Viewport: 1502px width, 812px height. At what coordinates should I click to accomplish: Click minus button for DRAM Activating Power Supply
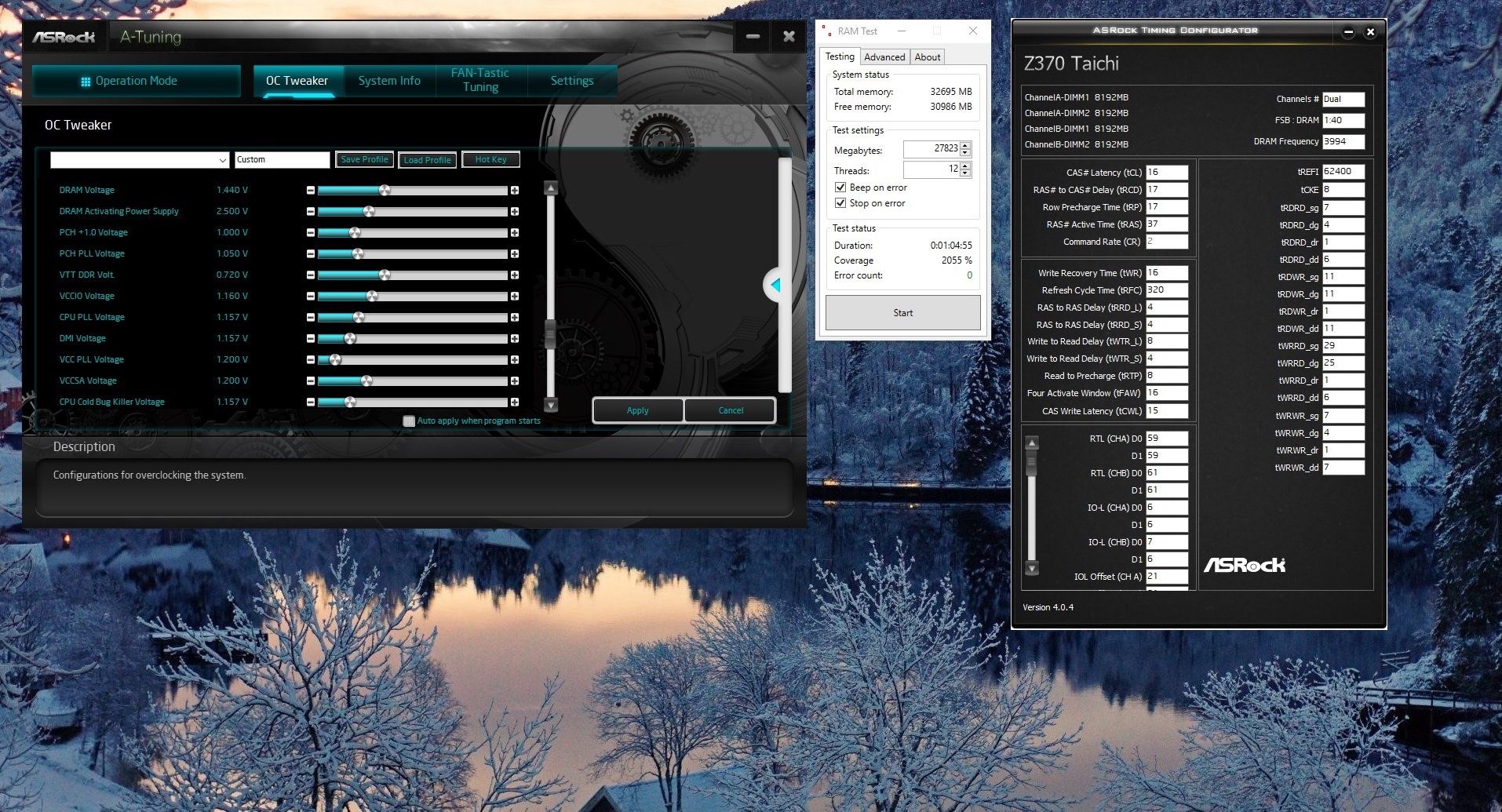[311, 212]
